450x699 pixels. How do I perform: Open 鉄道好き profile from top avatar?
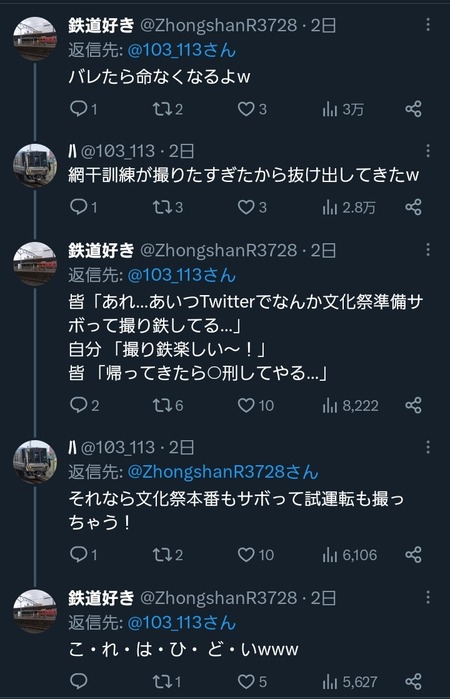pos(35,38)
